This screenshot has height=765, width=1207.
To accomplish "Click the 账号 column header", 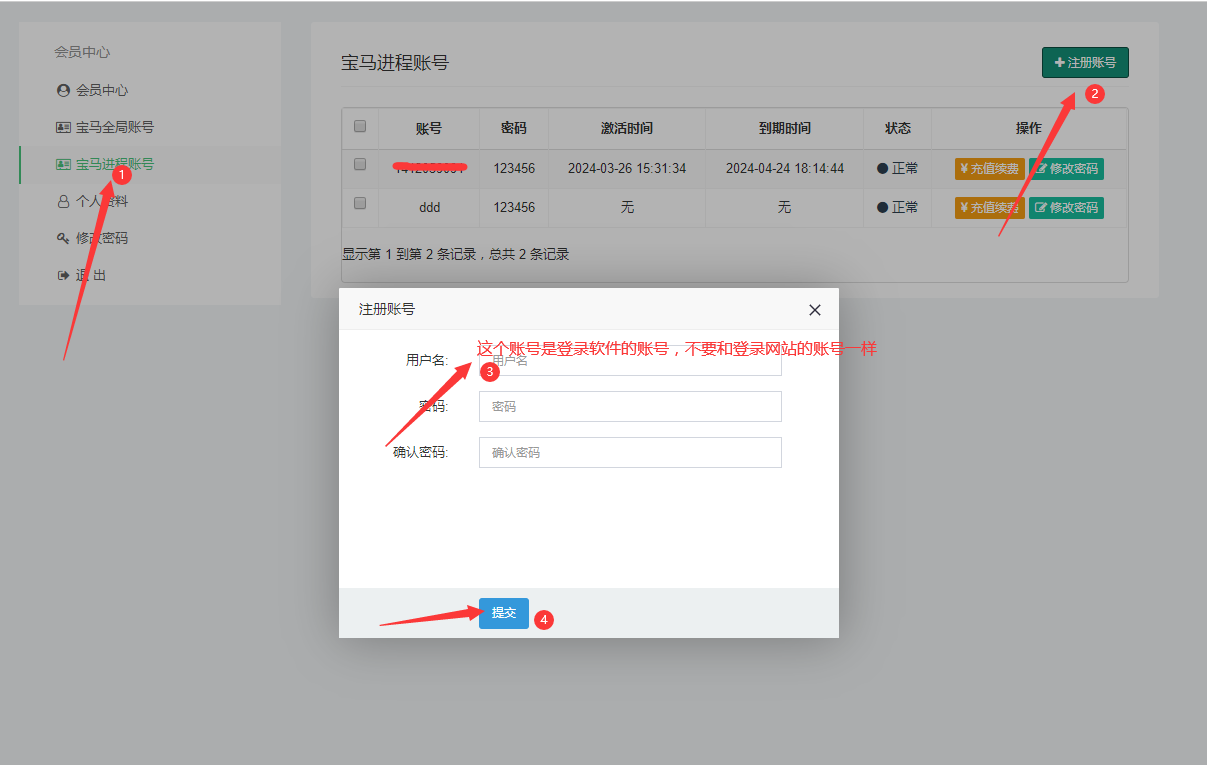I will pyautogui.click(x=429, y=128).
